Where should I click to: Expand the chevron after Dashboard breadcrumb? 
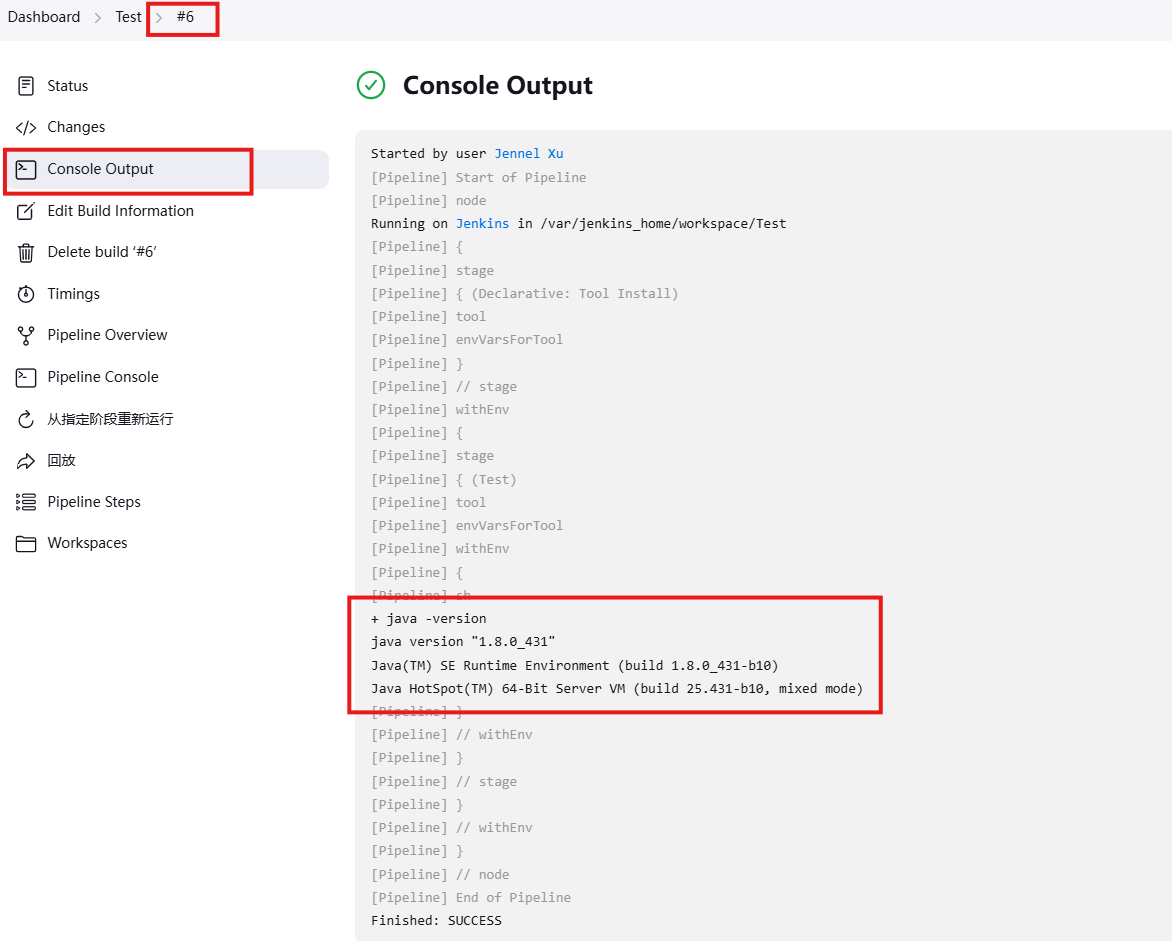tap(96, 17)
